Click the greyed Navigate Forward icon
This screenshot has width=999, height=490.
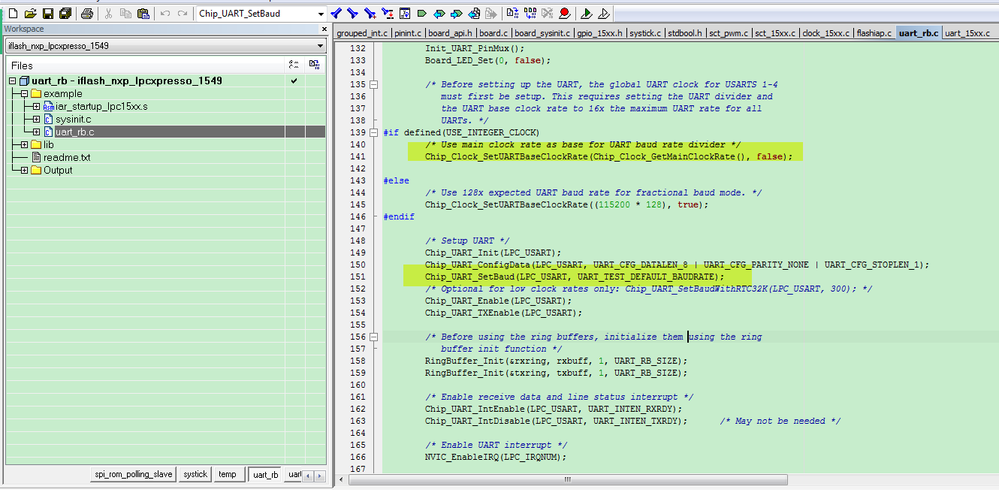tap(491, 13)
